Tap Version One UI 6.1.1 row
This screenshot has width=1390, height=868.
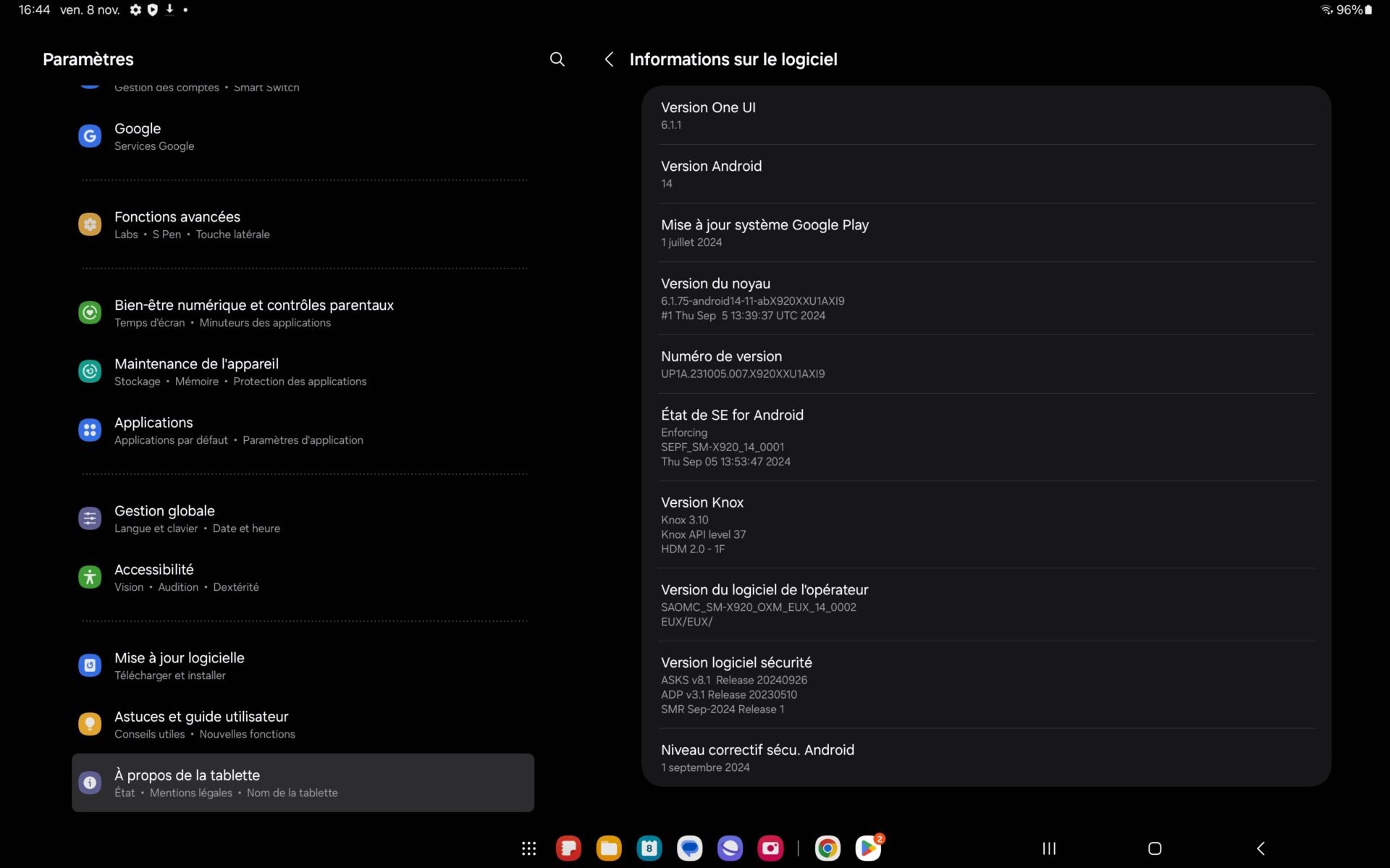click(986, 115)
